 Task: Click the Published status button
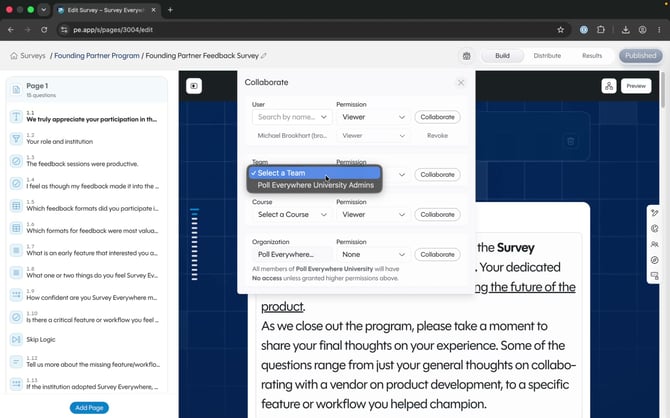641,56
